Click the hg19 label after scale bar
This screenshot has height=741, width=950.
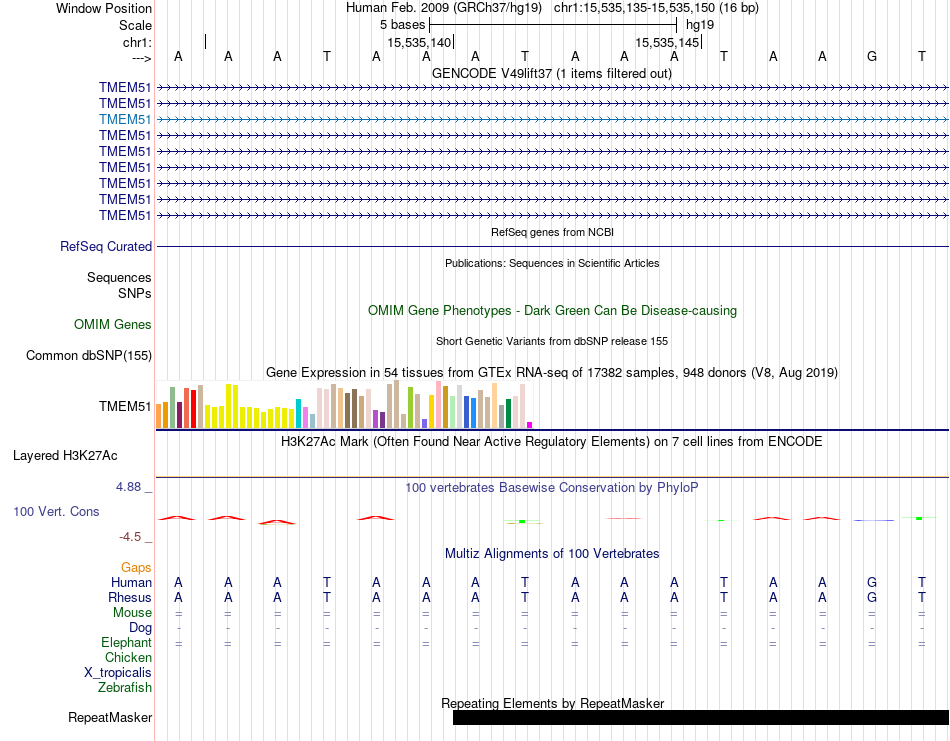tap(700, 25)
